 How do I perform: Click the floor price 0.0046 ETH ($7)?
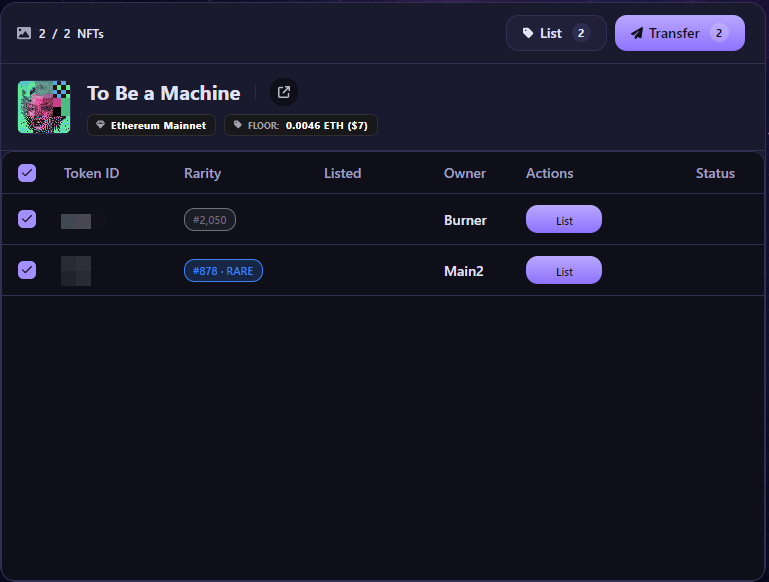(x=327, y=126)
